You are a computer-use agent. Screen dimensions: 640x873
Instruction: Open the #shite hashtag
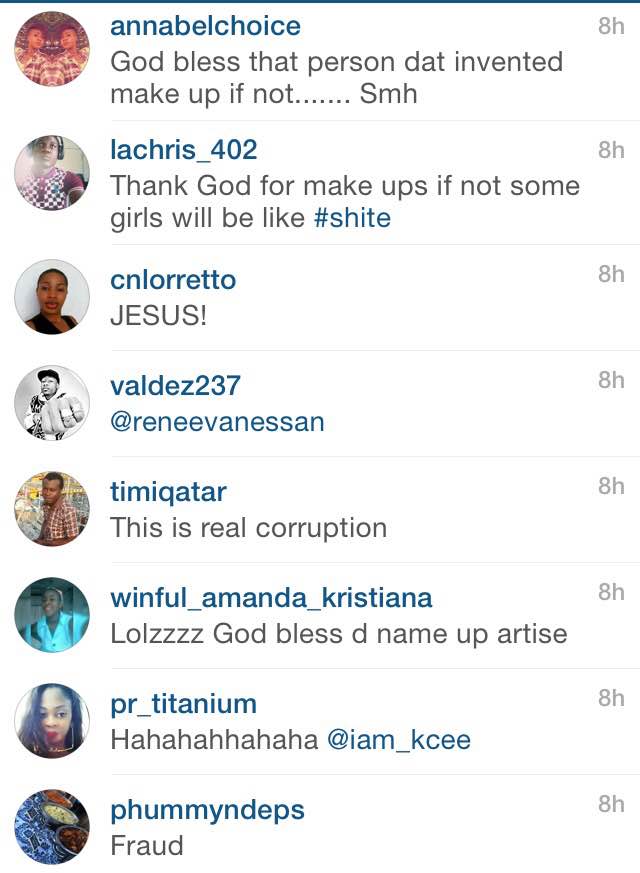pyautogui.click(x=352, y=218)
